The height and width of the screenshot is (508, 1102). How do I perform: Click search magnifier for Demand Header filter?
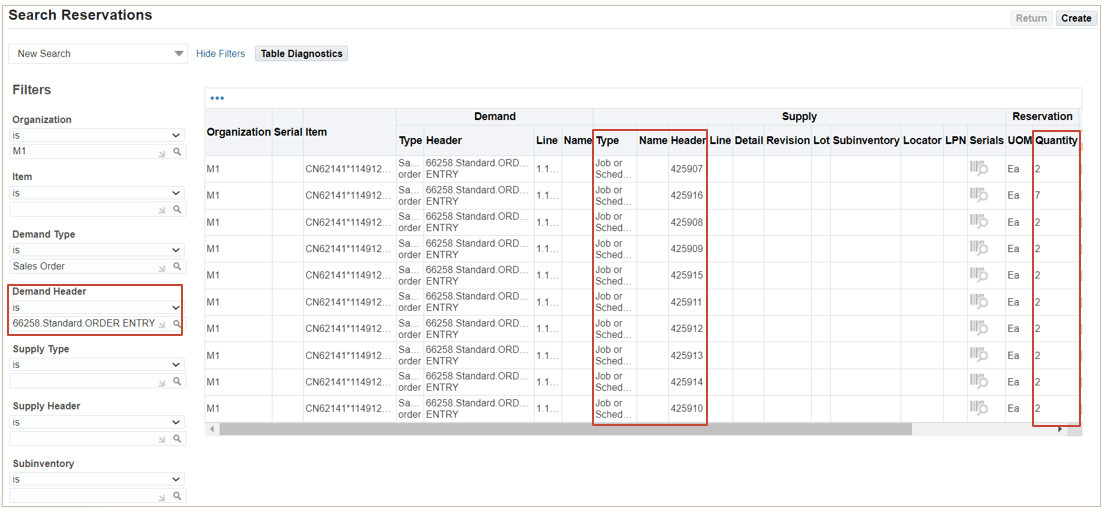click(178, 324)
